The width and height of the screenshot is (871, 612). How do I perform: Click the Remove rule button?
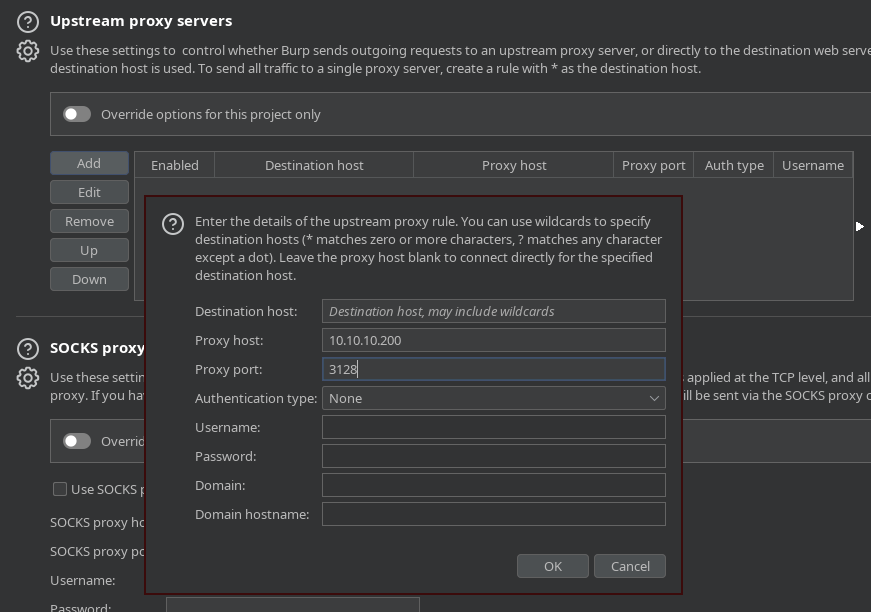(89, 221)
